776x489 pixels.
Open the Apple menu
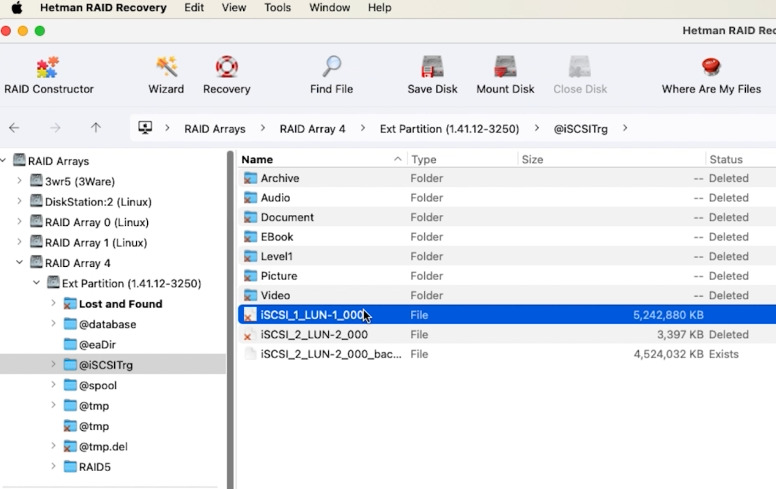(17, 8)
